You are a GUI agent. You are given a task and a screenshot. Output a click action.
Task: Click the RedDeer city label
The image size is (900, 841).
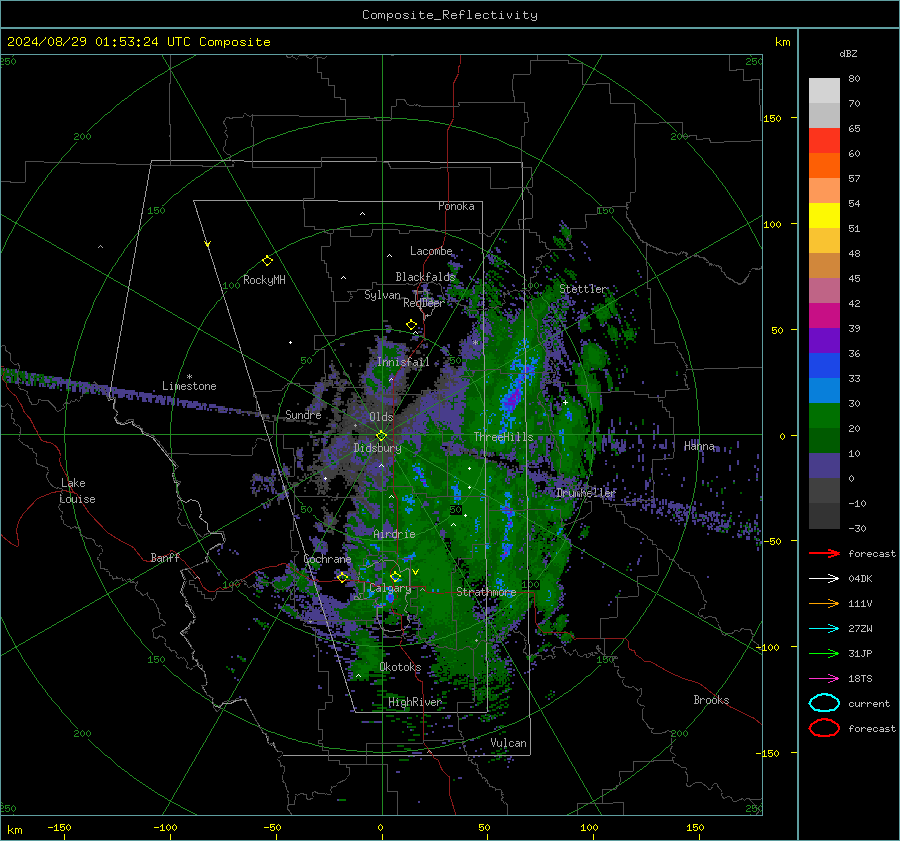click(424, 303)
